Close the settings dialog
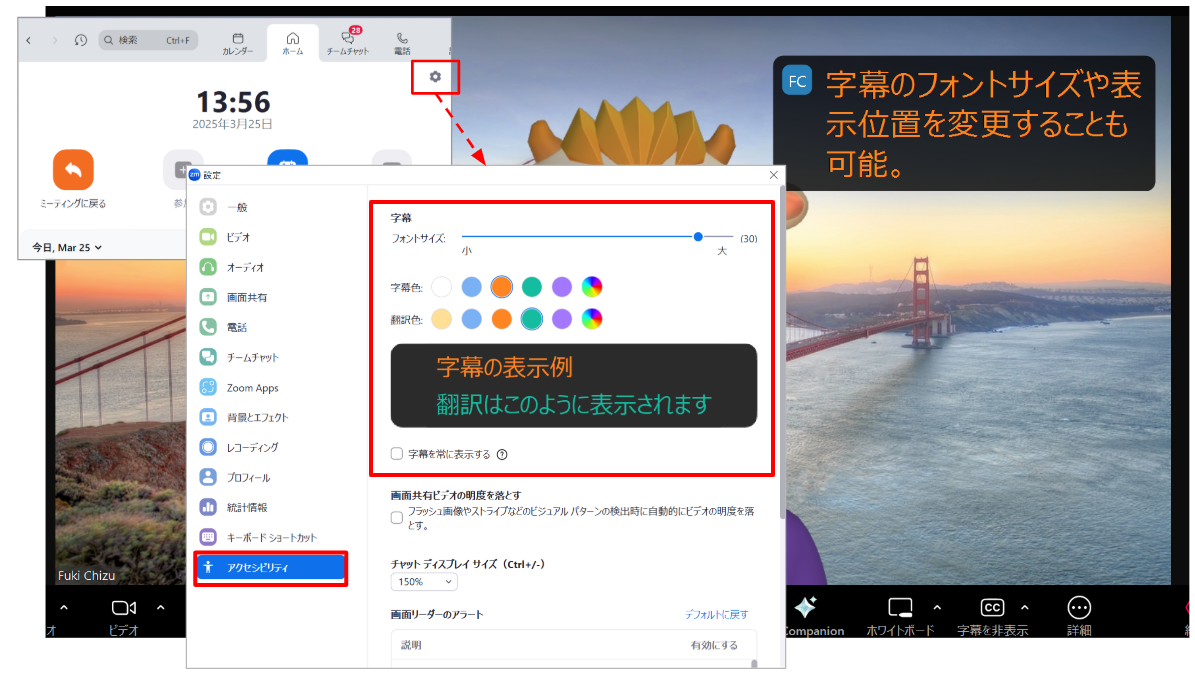Image resolution: width=1195 pixels, height=676 pixels. click(774, 175)
